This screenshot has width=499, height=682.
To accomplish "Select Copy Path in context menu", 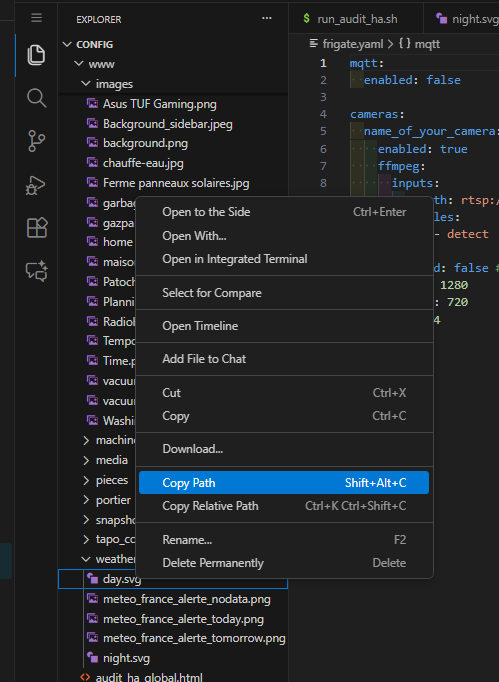I will (284, 483).
